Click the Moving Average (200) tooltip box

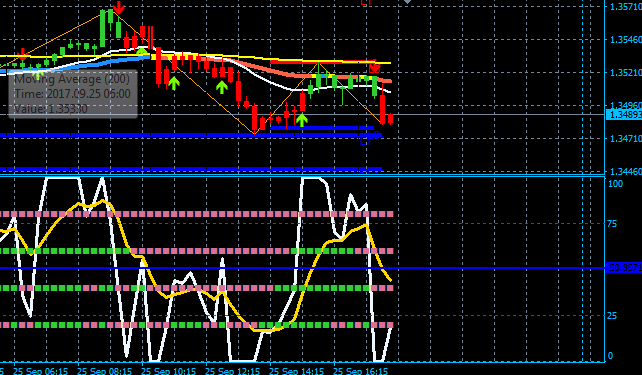pyautogui.click(x=72, y=94)
